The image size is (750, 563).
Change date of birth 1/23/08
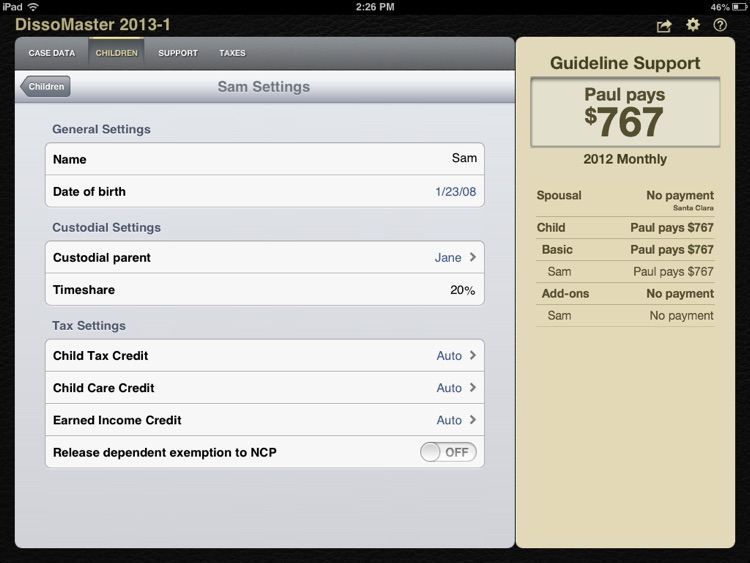pos(455,192)
